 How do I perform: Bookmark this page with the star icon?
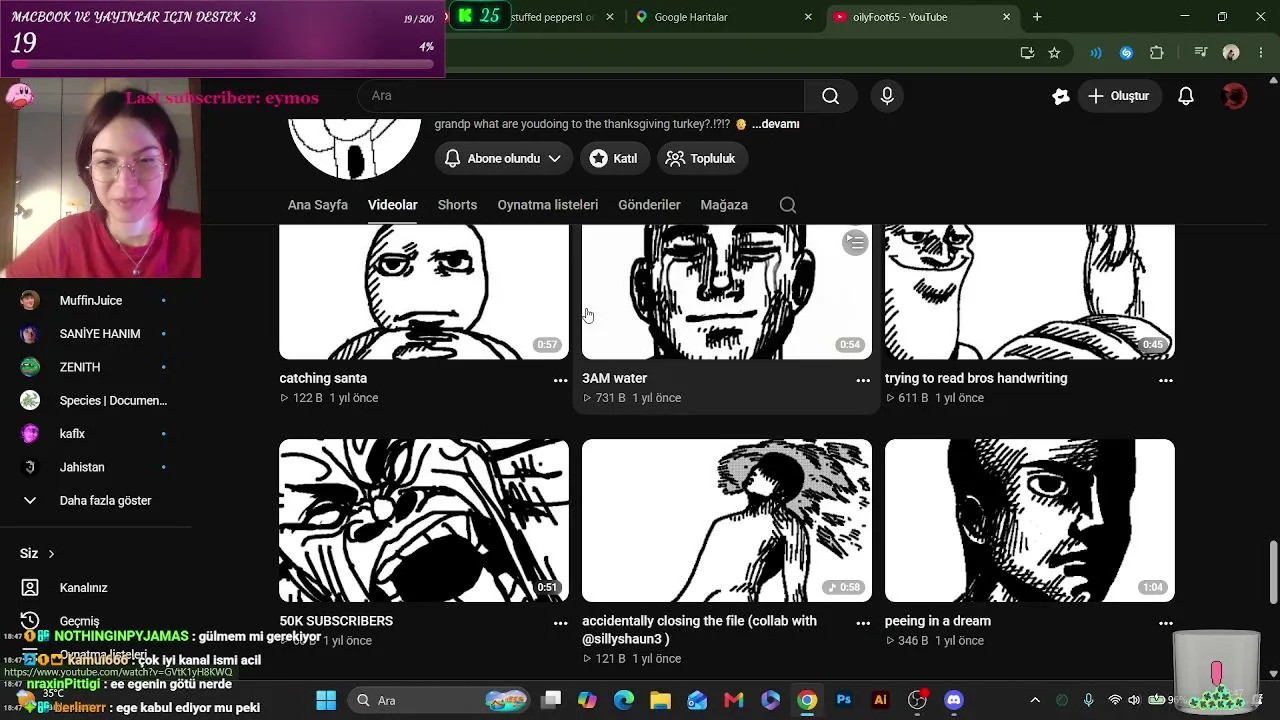point(1054,53)
